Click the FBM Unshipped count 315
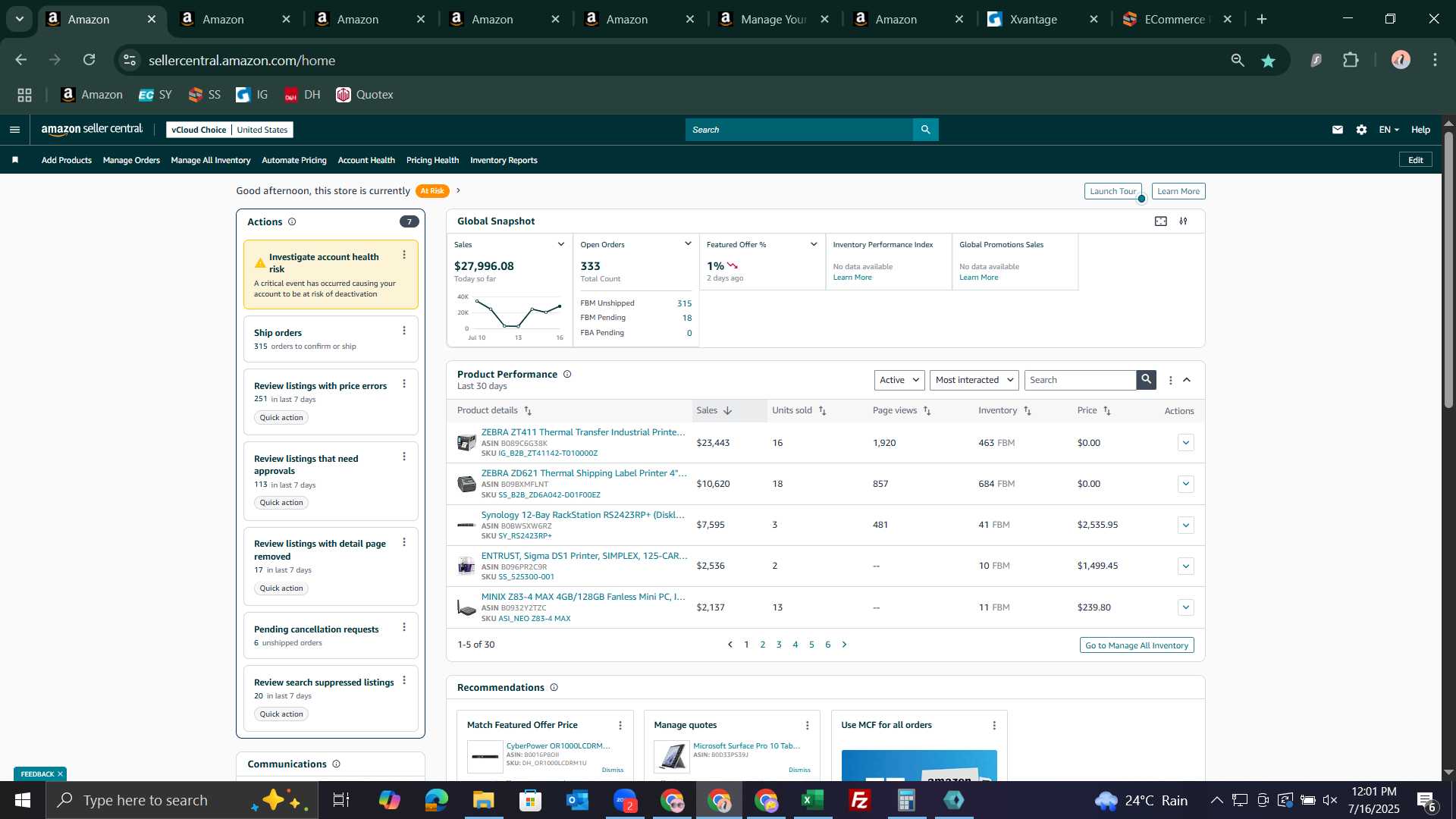The width and height of the screenshot is (1456, 819). pos(684,303)
